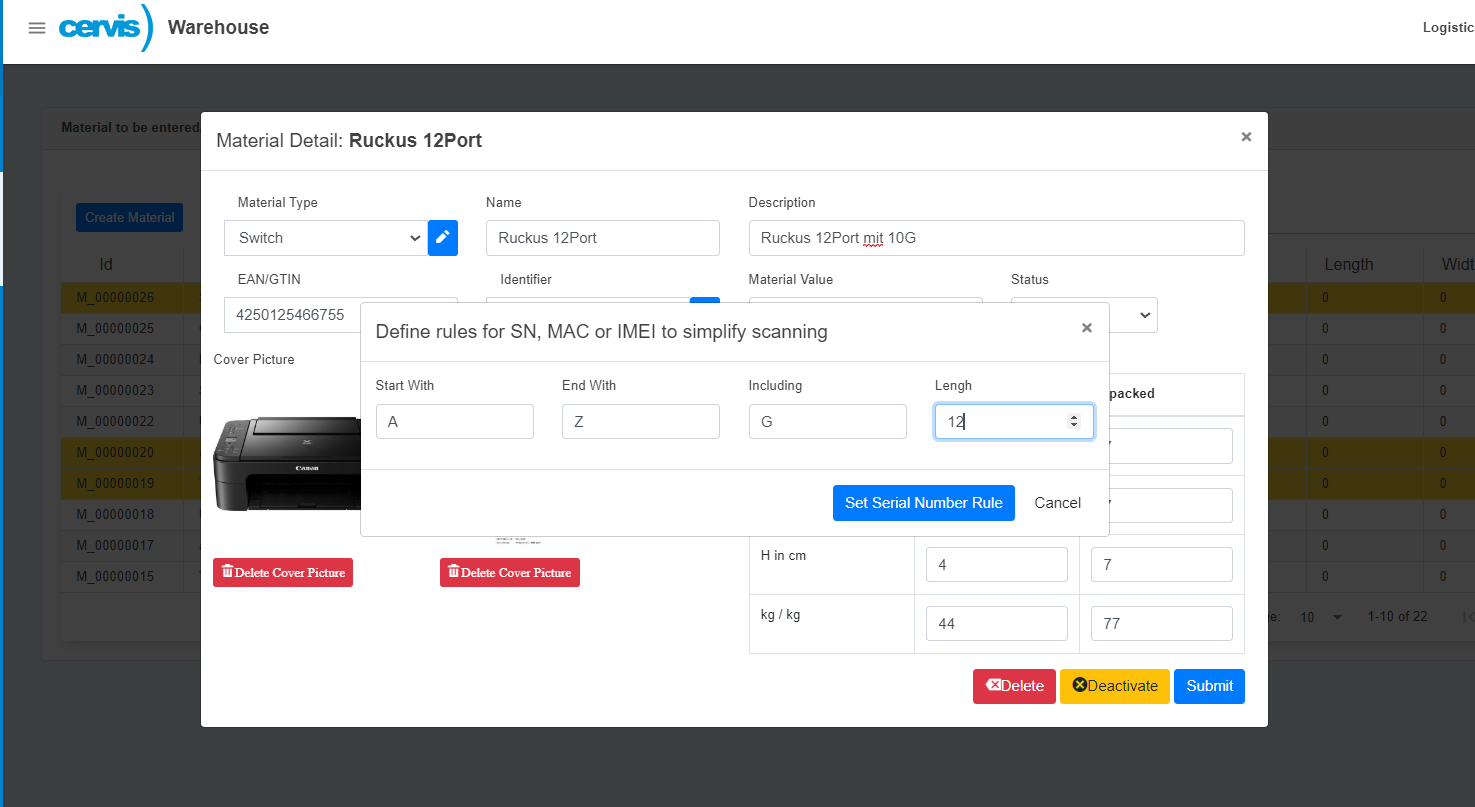Close the serial number rules dialog

click(x=1087, y=328)
